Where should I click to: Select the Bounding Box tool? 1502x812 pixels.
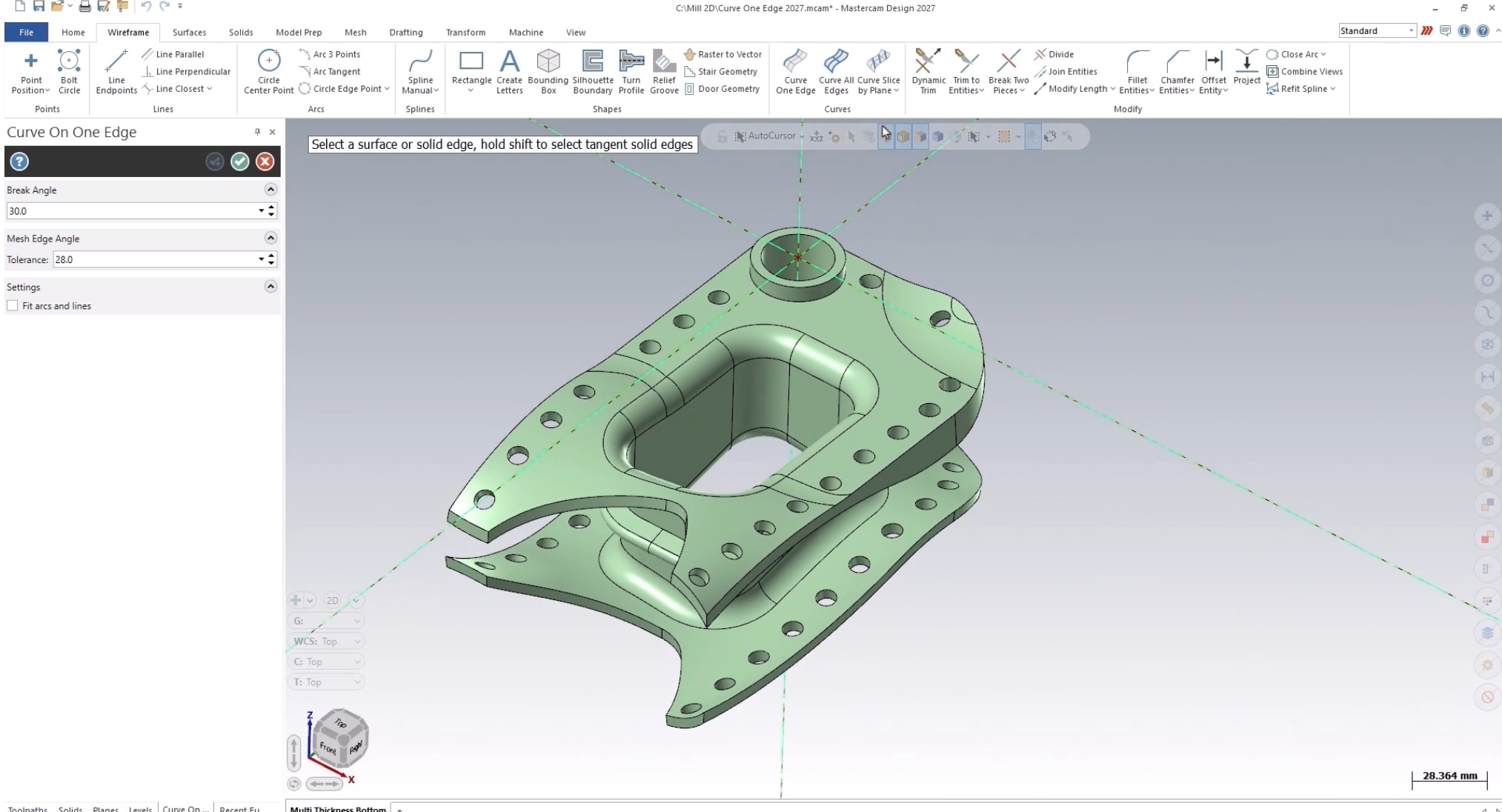coord(548,72)
